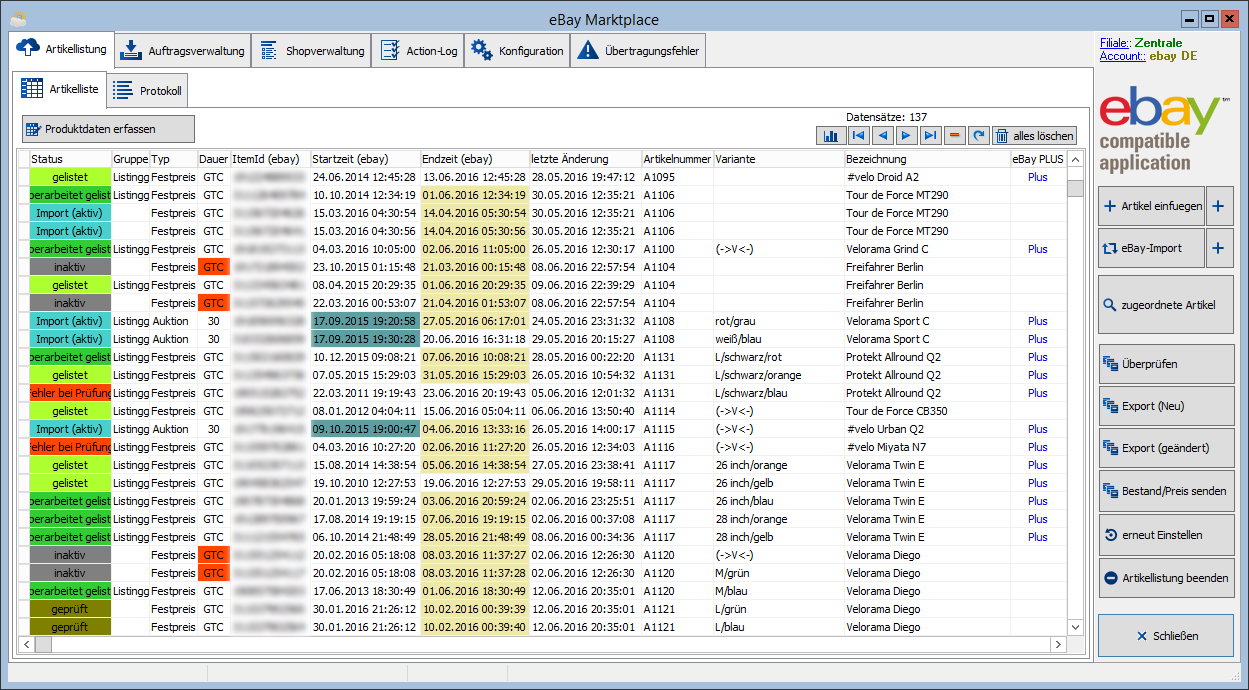The width and height of the screenshot is (1249, 690).
Task: Click 'alles löschen' trash button
Action: [1034, 136]
